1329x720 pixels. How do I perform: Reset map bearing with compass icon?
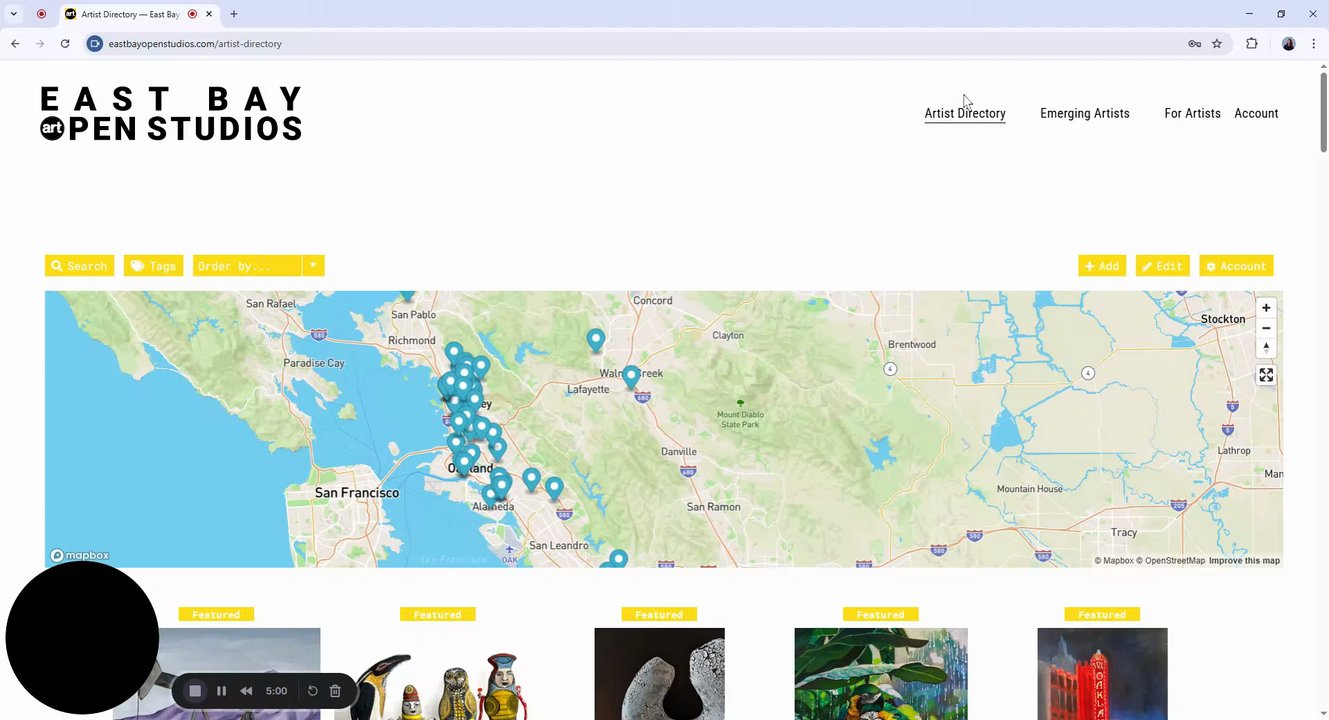[1266, 348]
